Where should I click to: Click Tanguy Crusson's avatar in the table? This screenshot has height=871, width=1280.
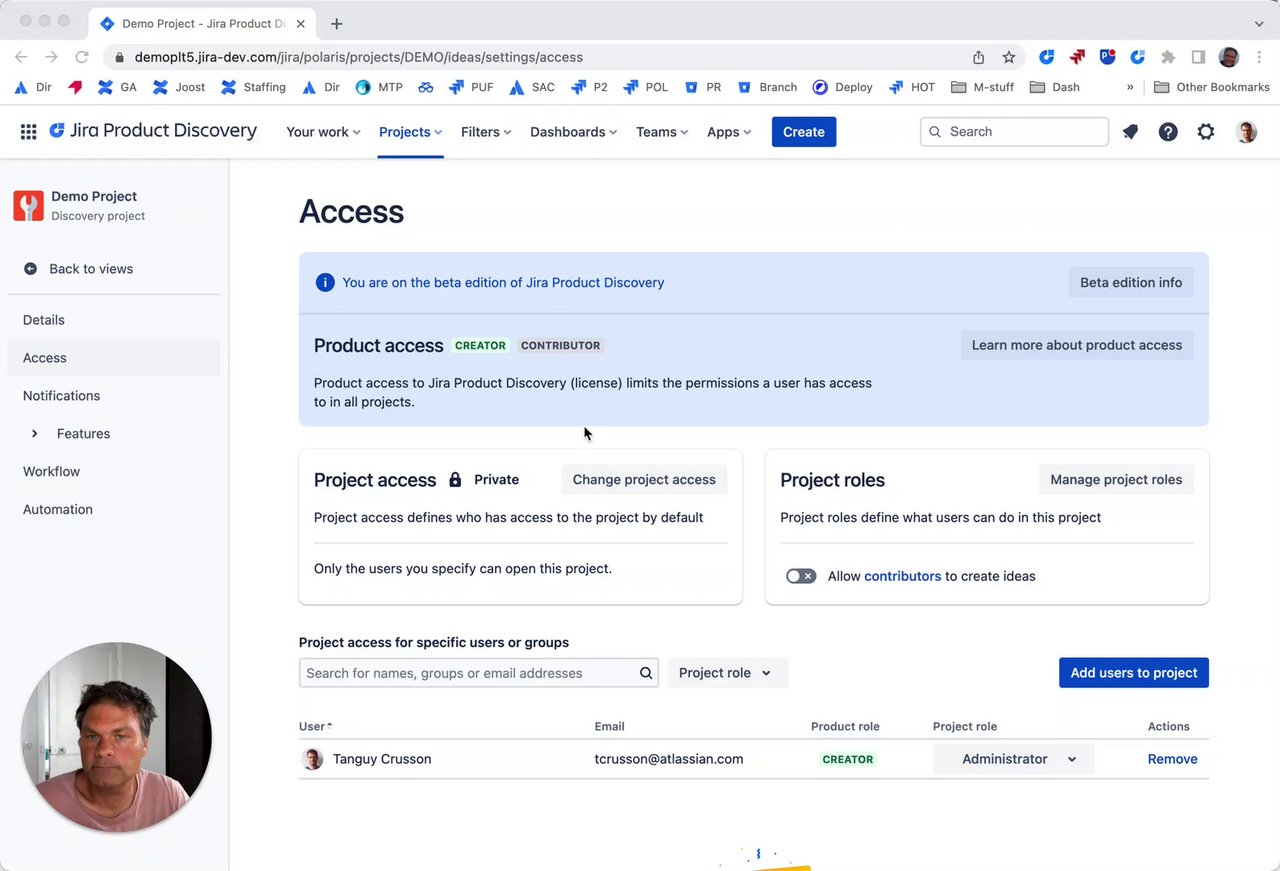312,759
